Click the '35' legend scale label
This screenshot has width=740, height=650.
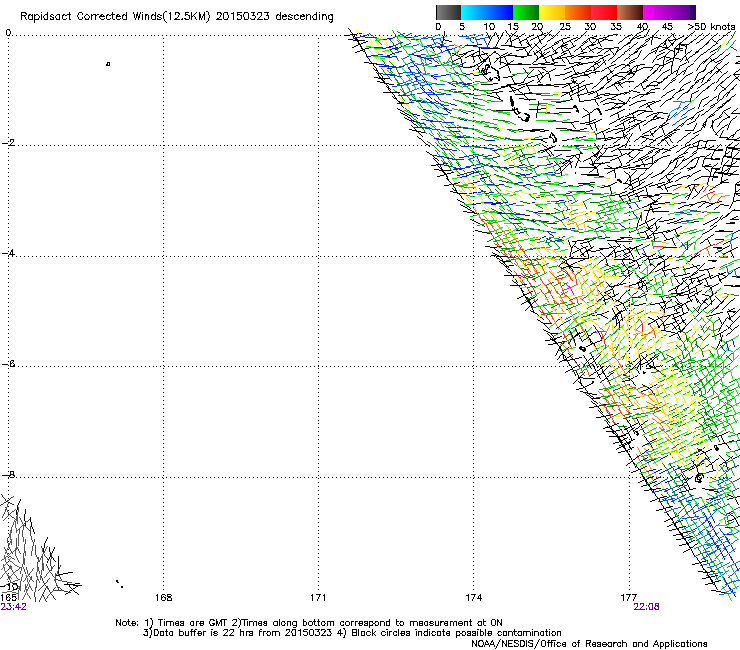click(616, 27)
